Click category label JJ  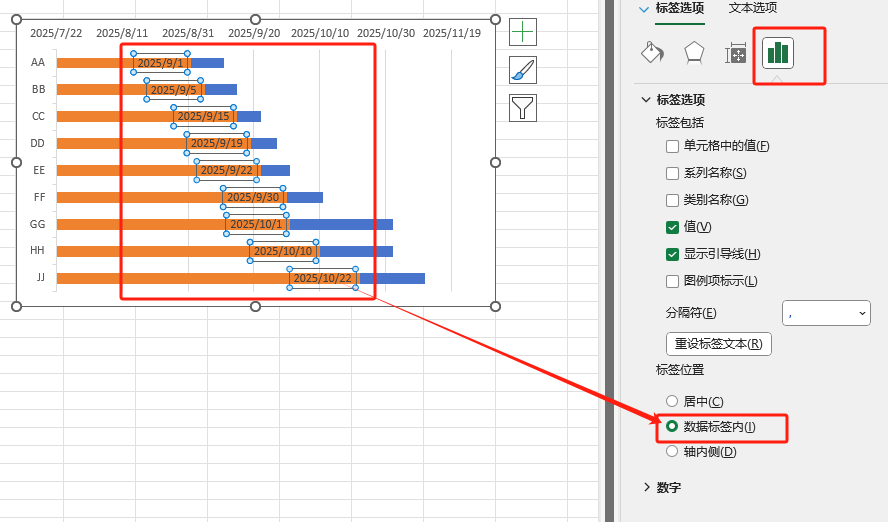[40, 277]
